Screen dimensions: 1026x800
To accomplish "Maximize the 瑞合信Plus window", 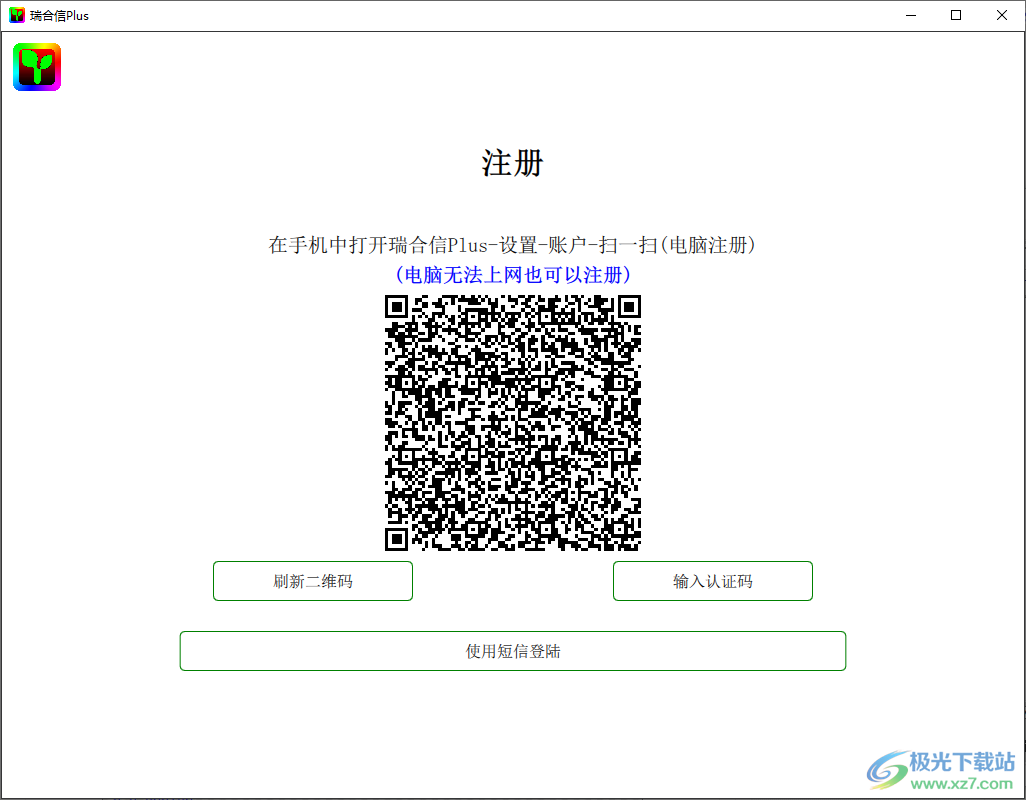I will (956, 15).
